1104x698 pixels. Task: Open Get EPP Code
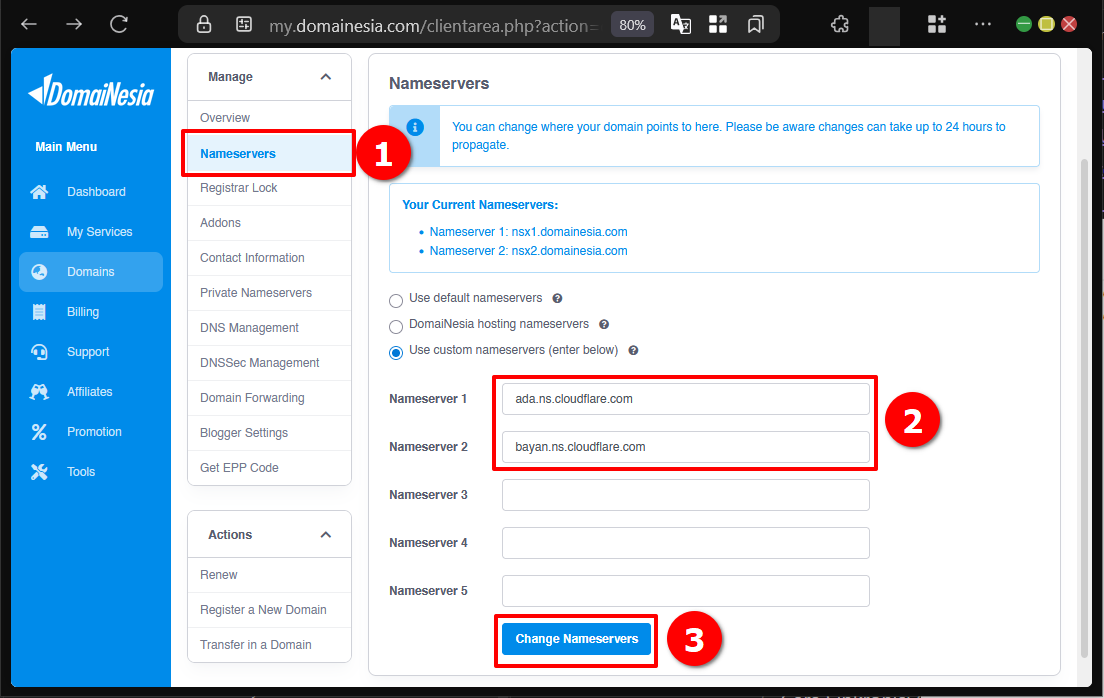(x=269, y=468)
